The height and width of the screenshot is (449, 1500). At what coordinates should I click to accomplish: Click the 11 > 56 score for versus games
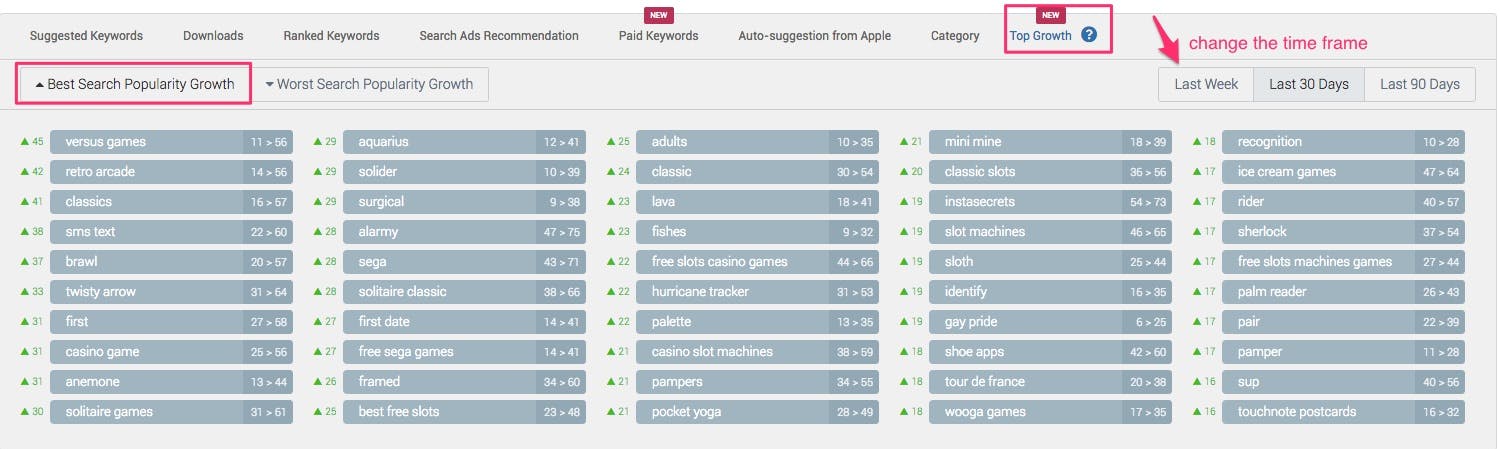tap(268, 142)
